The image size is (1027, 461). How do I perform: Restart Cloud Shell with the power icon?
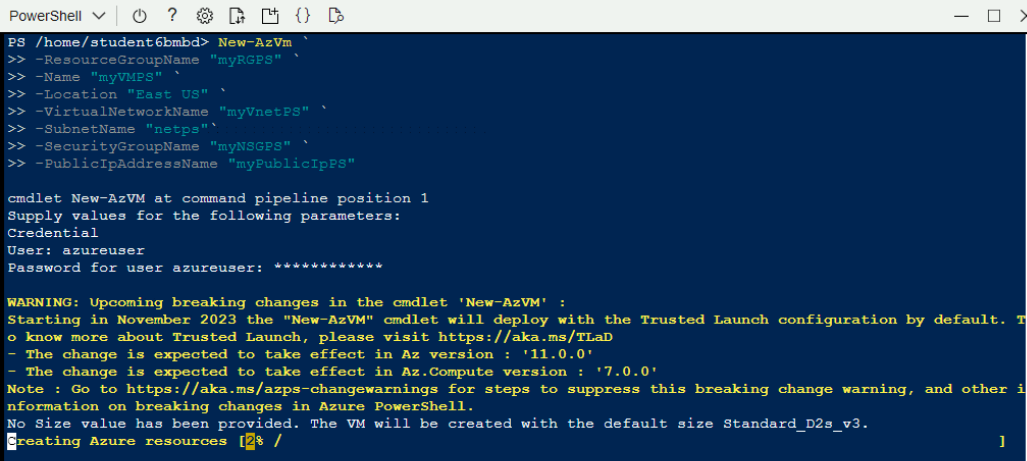click(140, 16)
